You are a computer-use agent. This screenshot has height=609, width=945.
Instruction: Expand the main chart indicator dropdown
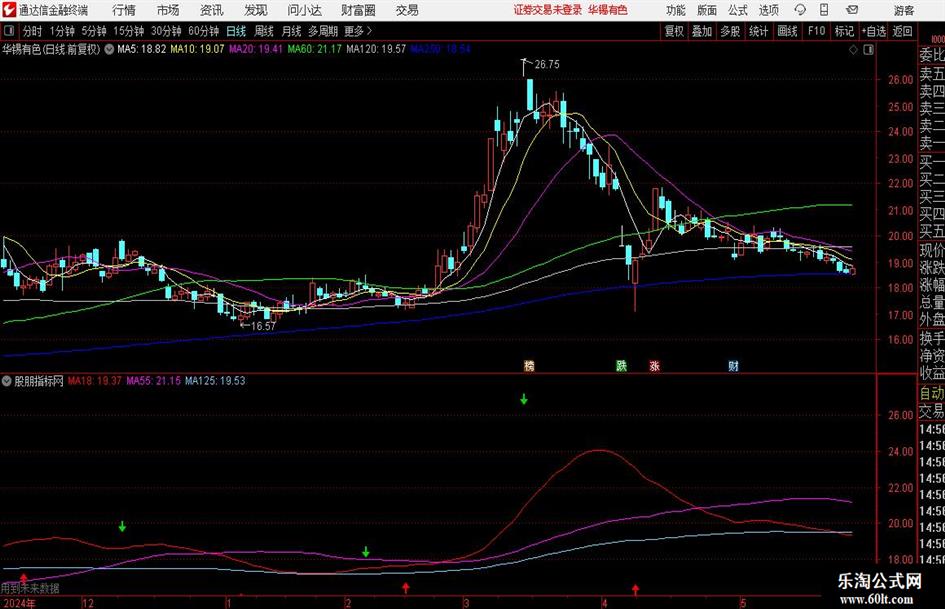point(109,49)
